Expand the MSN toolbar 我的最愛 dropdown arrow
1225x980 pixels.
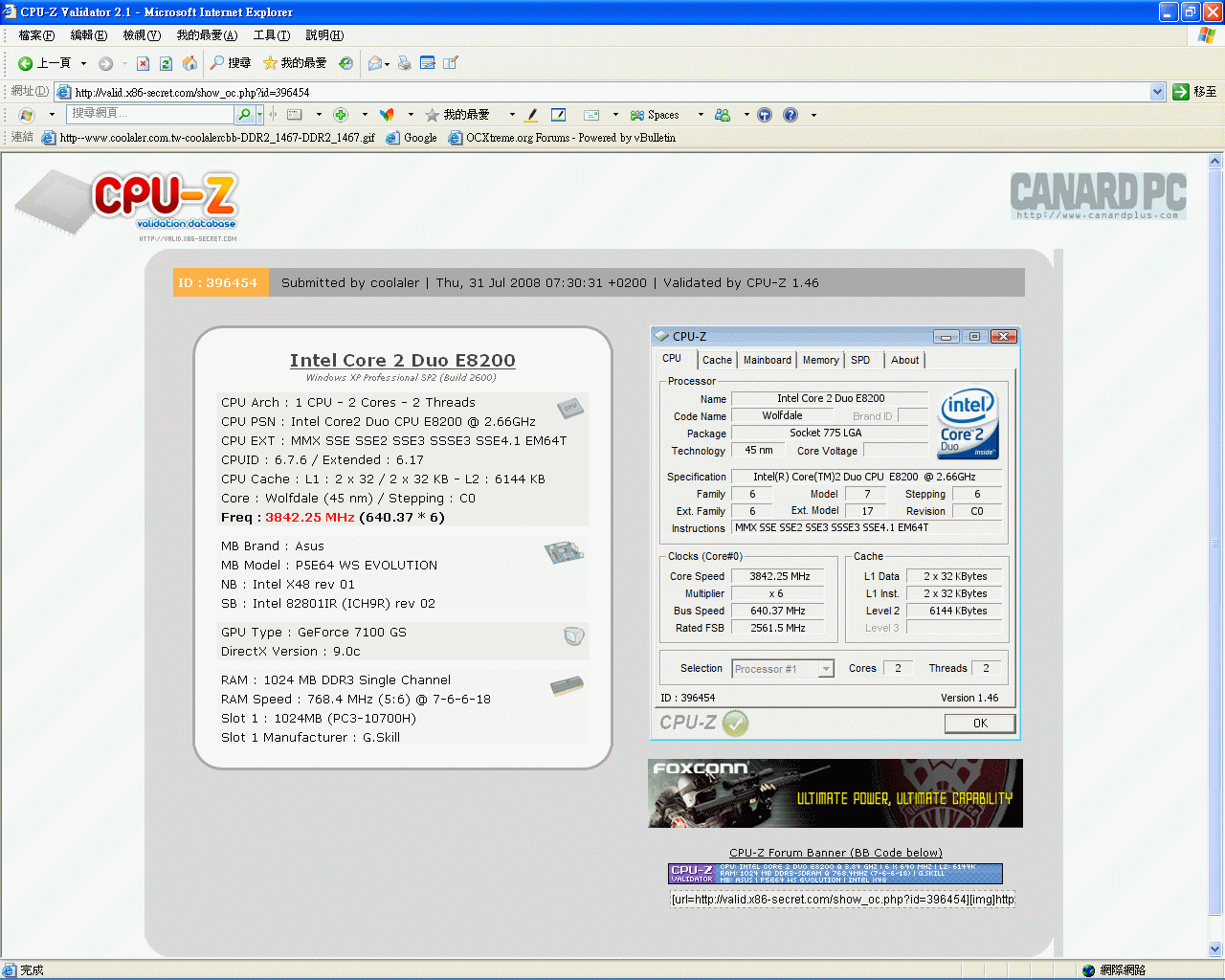[x=512, y=115]
